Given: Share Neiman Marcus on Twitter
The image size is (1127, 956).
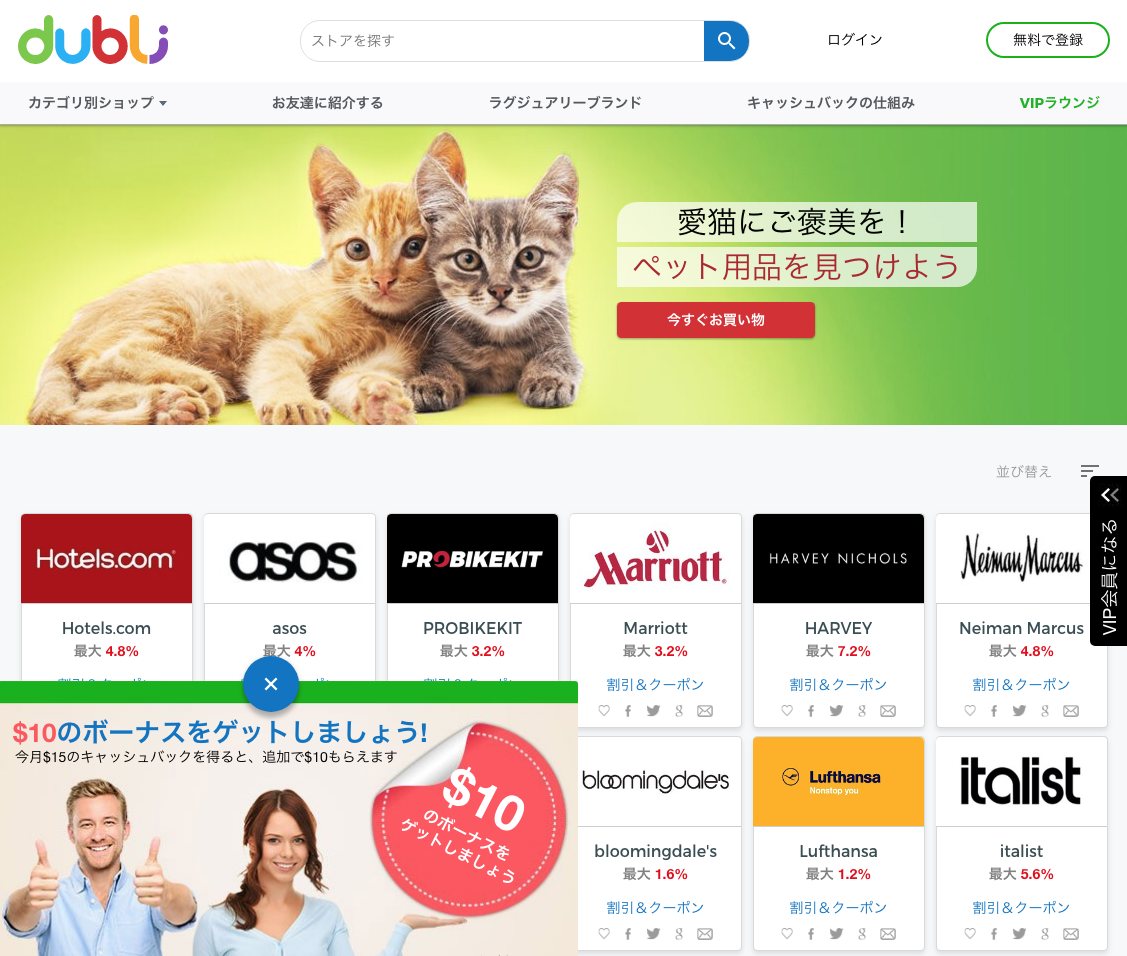Looking at the screenshot, I should (x=1019, y=711).
